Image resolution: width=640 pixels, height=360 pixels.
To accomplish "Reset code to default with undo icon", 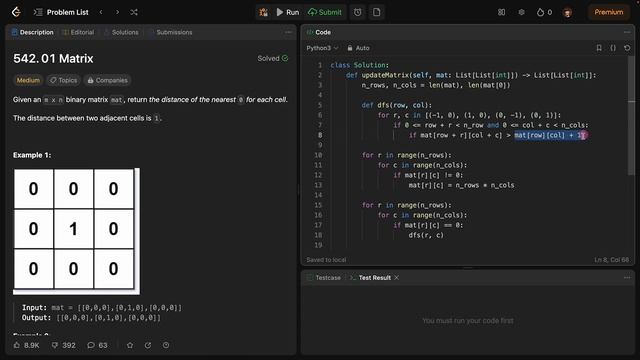I will (x=627, y=48).
